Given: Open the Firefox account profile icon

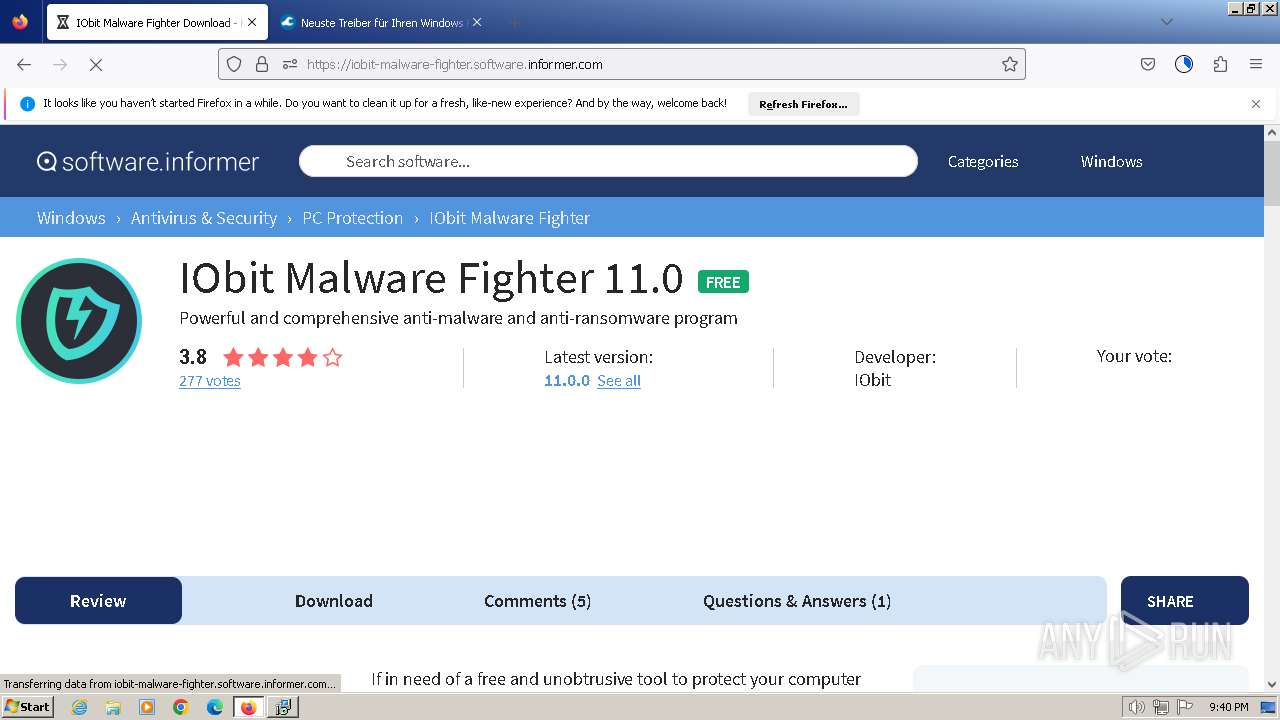Looking at the screenshot, I should (1184, 64).
